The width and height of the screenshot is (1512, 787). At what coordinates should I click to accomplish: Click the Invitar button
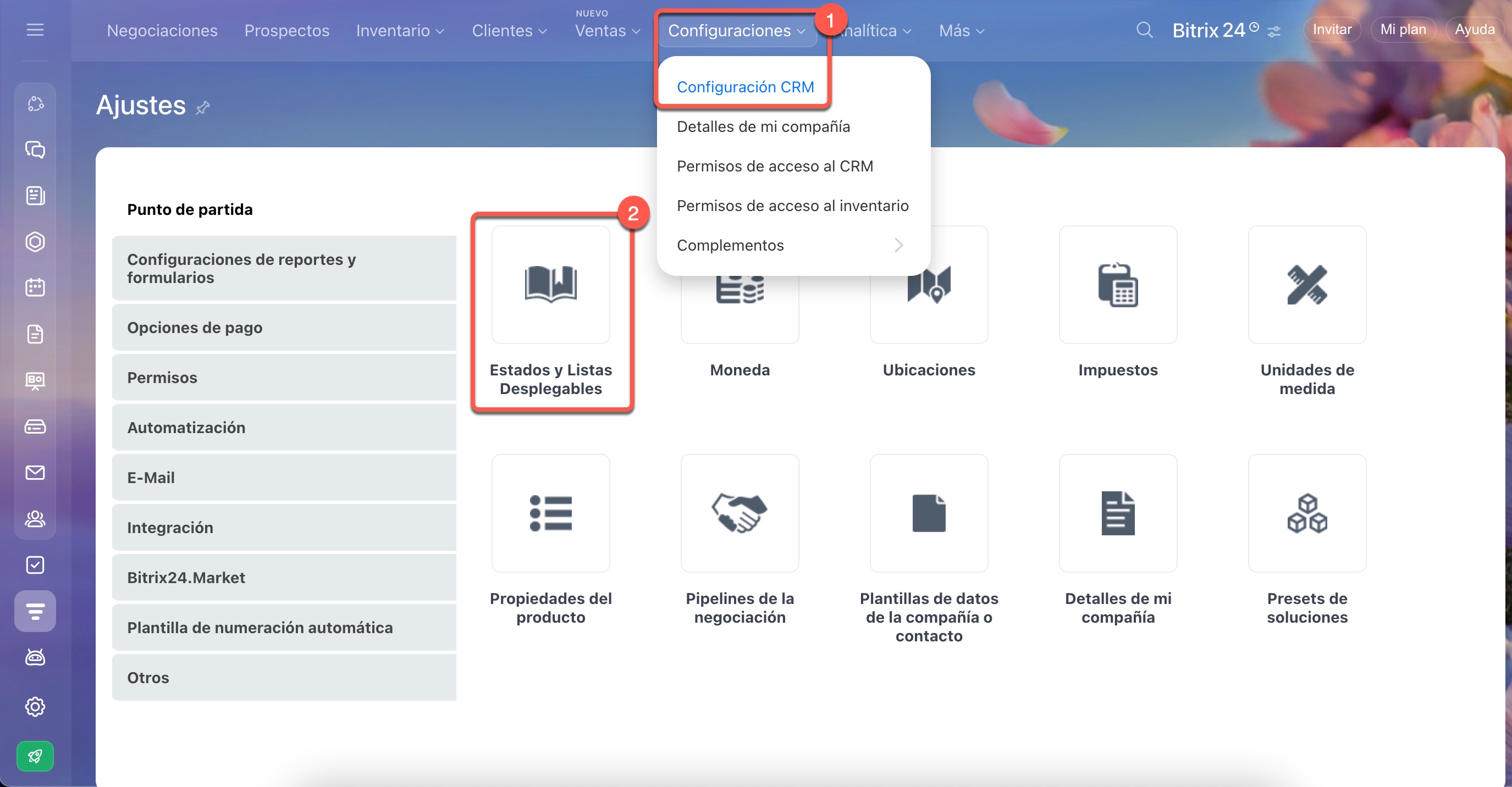[x=1331, y=29]
